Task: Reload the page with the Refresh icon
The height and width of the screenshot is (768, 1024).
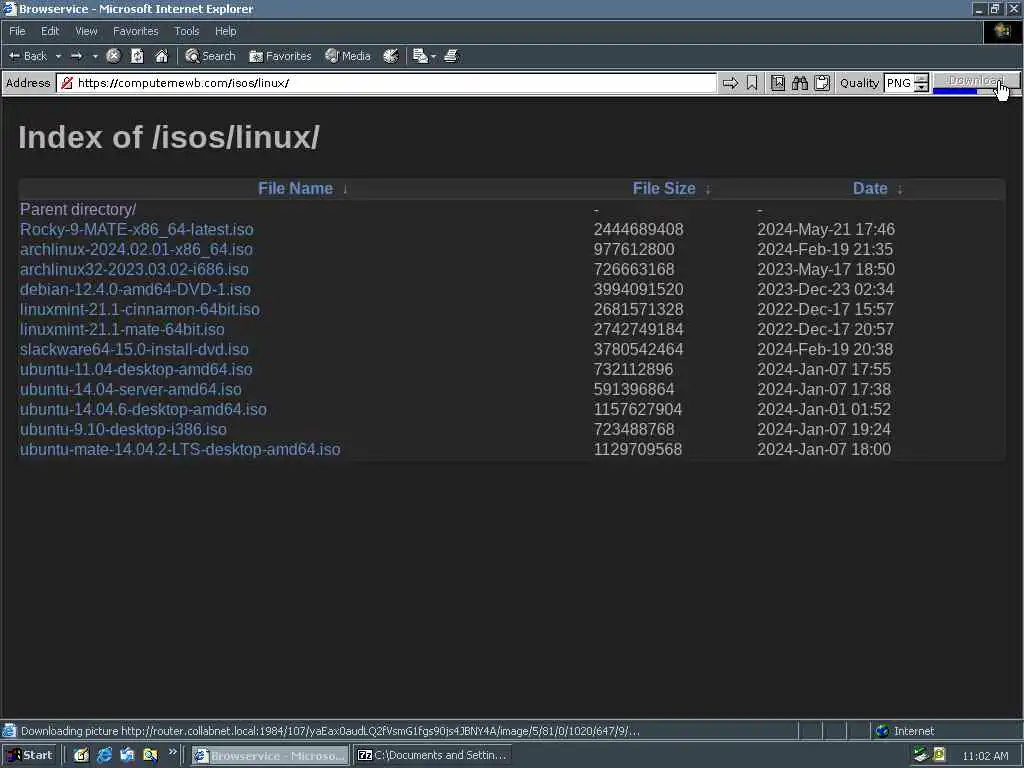Action: [137, 56]
